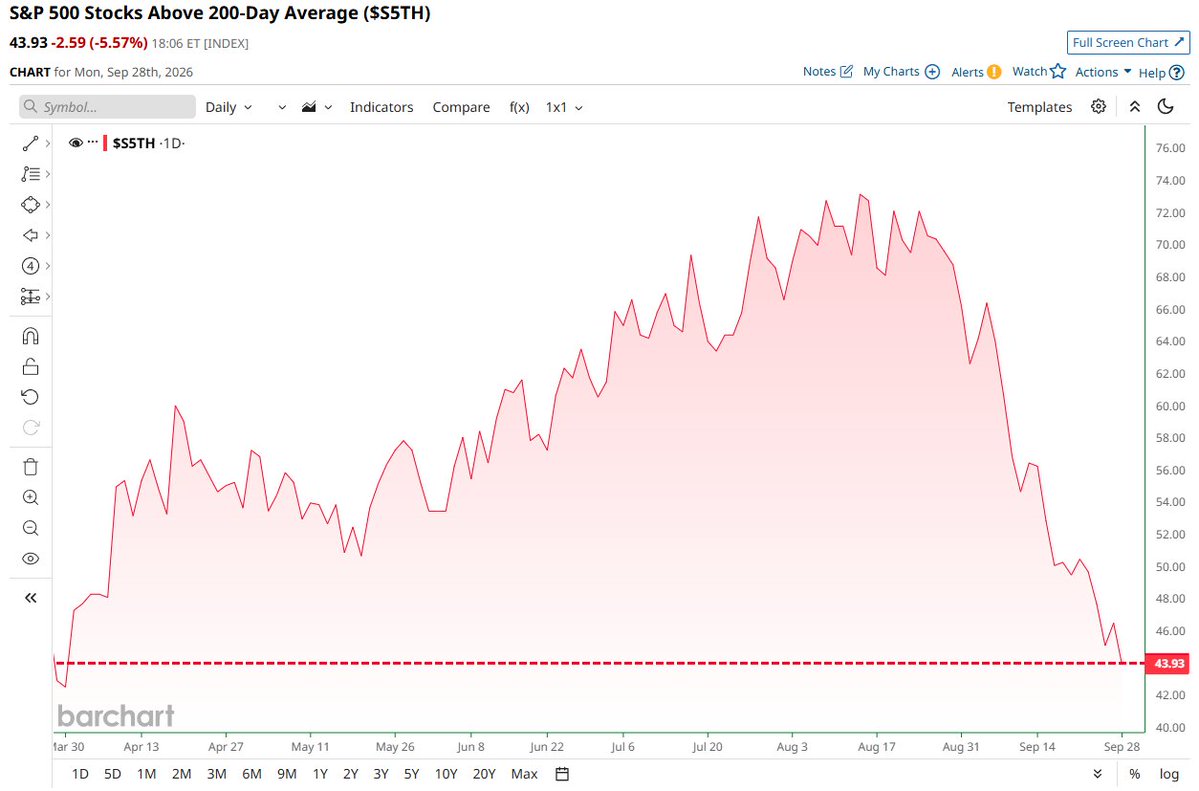
Task: Select the 2M time range
Action: 181,773
